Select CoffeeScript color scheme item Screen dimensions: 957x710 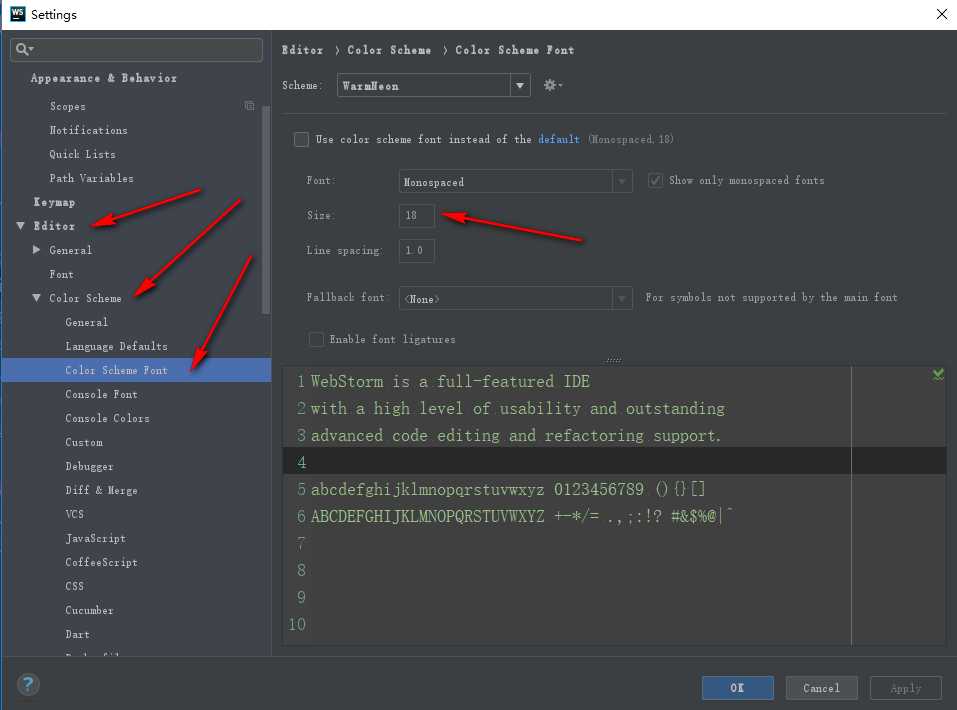click(x=101, y=562)
